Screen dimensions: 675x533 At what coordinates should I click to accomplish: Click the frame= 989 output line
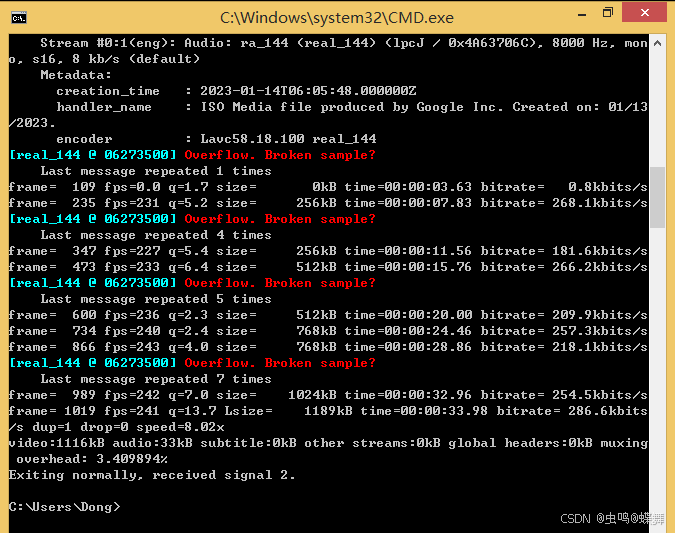[x=328, y=395]
